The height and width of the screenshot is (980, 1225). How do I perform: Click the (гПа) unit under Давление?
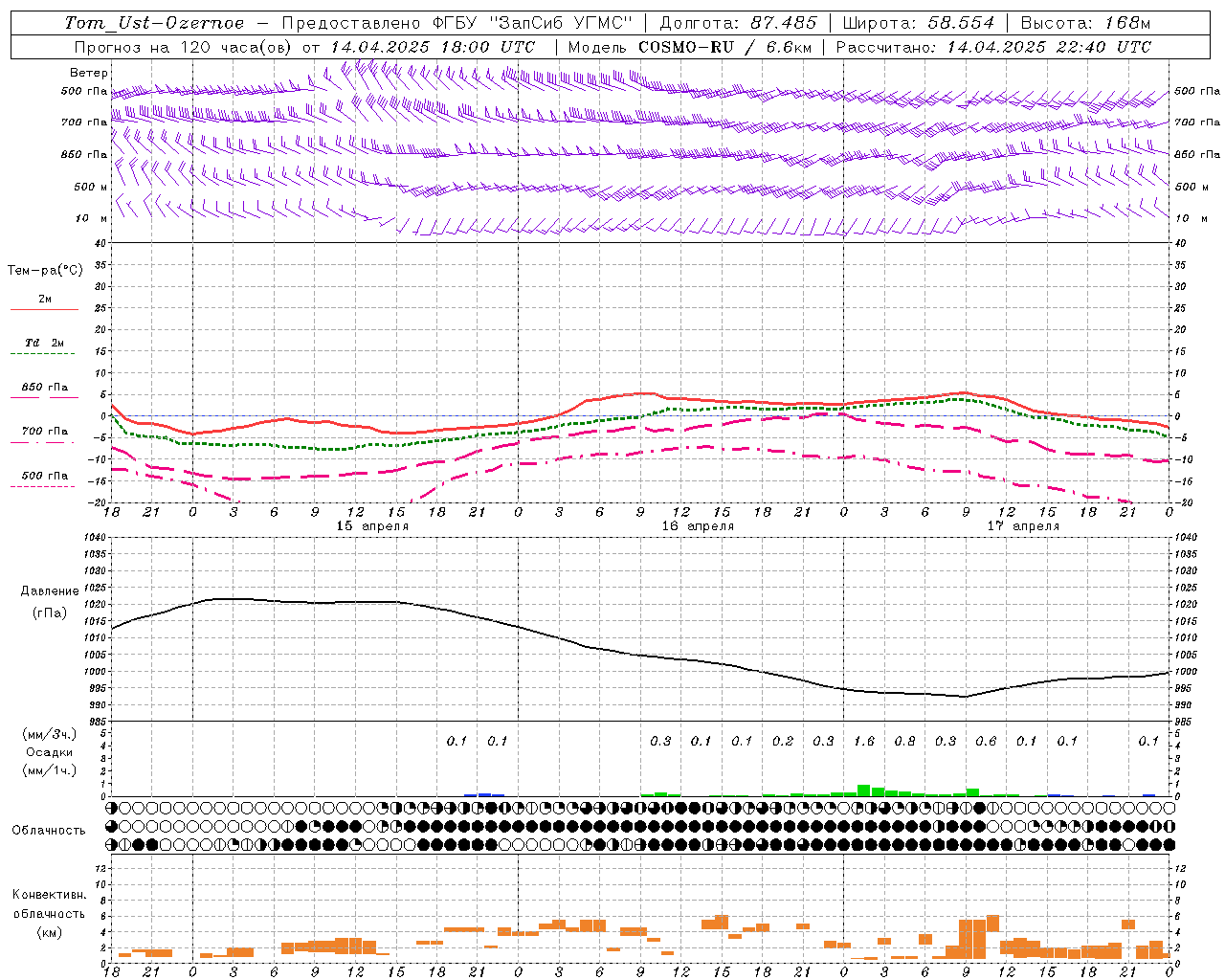50,613
